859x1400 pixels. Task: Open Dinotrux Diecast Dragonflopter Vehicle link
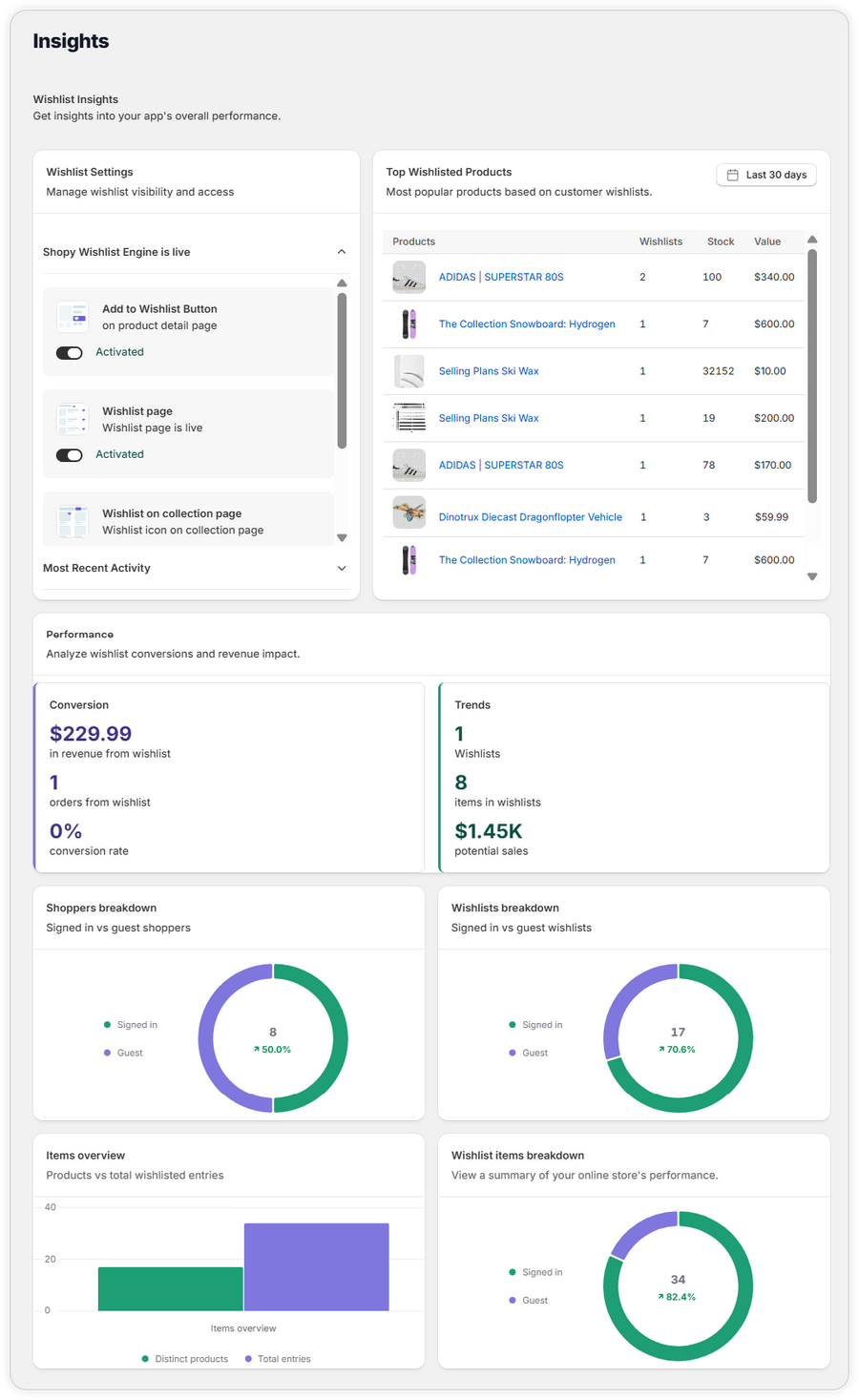click(531, 517)
